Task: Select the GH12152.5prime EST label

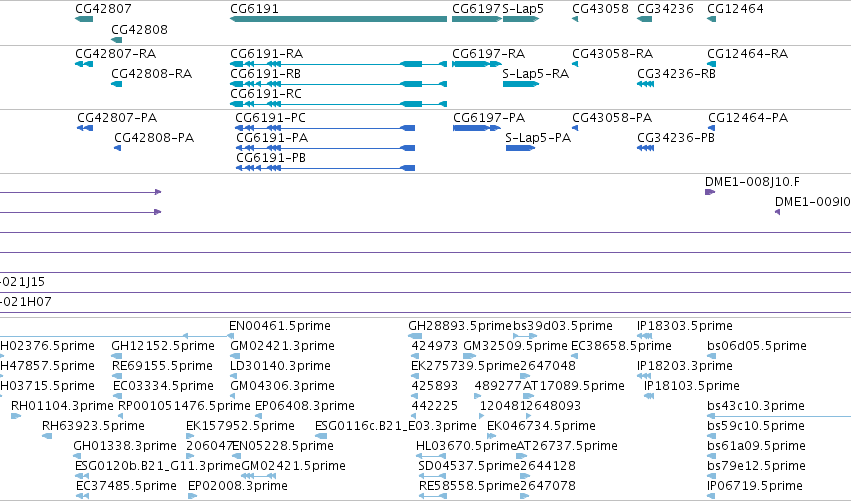Action: point(163,346)
